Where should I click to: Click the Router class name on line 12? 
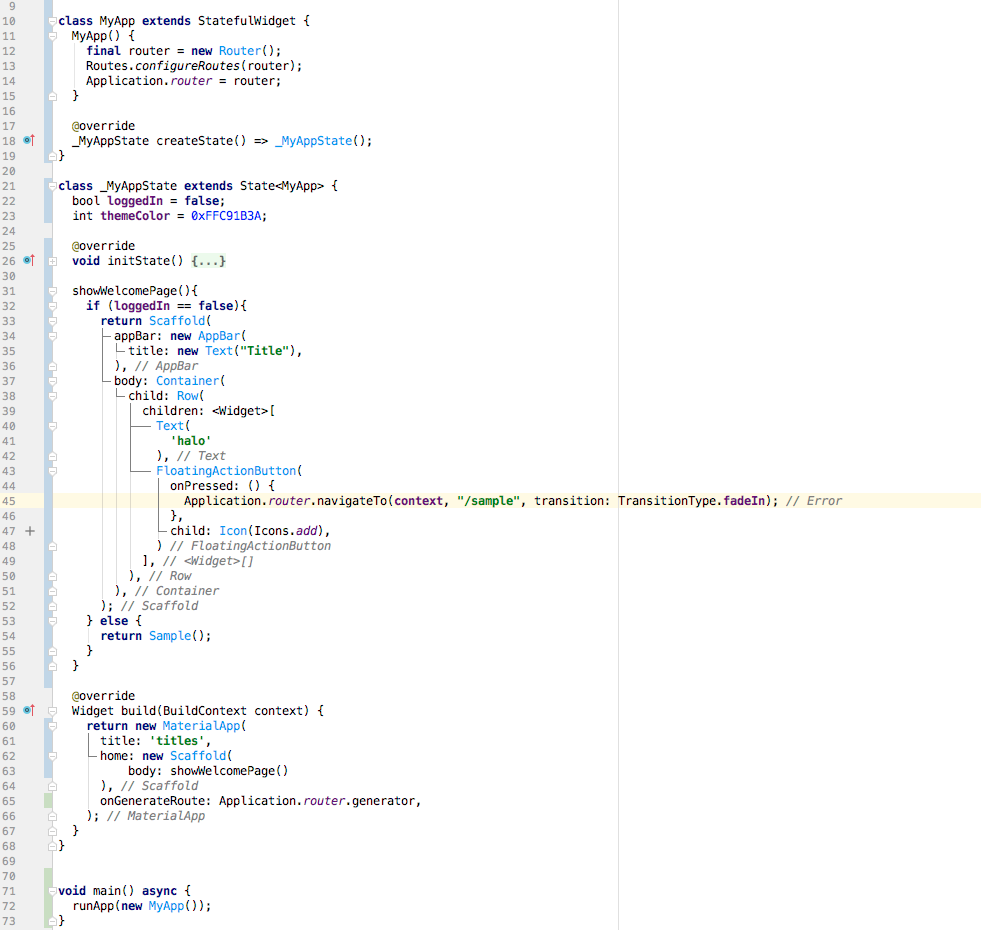click(x=239, y=50)
